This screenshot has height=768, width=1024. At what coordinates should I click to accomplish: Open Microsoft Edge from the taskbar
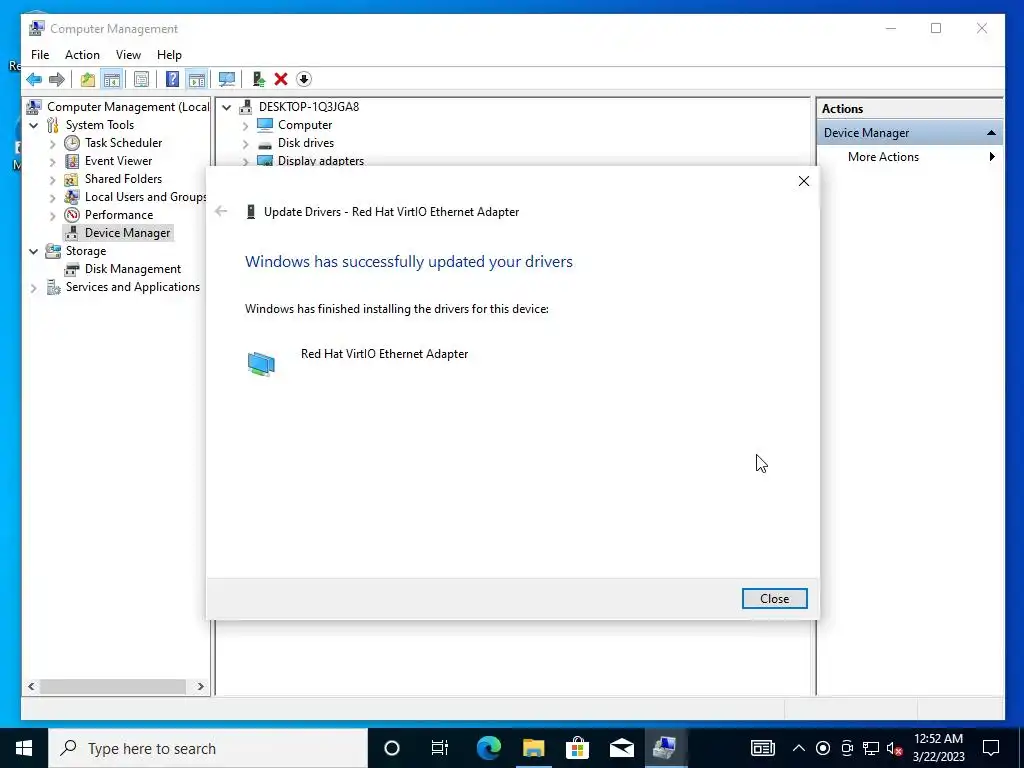tap(488, 748)
